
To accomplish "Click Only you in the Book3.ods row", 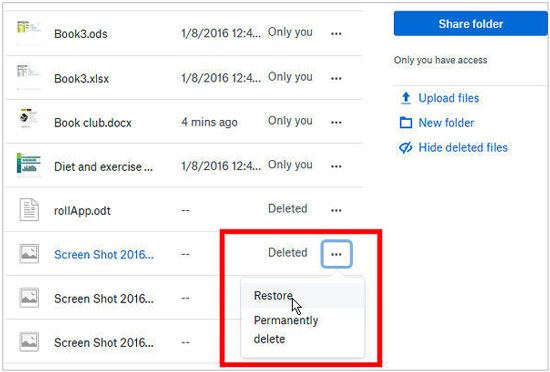I will (x=290, y=32).
